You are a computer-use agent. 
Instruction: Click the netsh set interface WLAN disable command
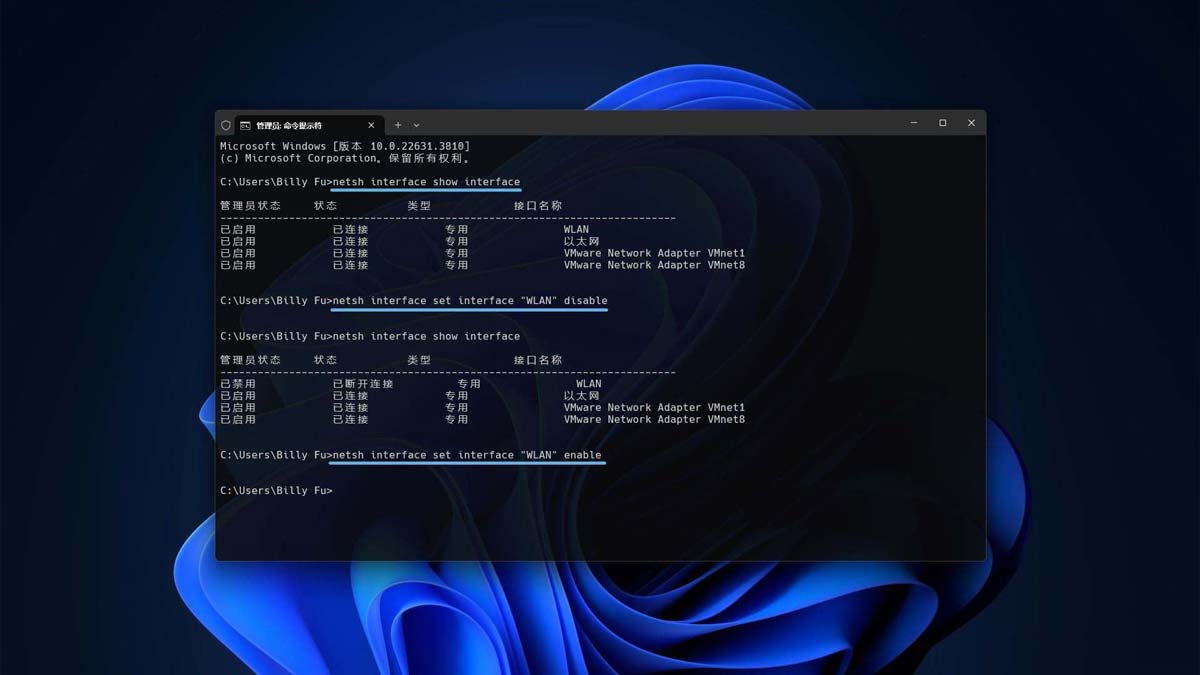(x=470, y=300)
